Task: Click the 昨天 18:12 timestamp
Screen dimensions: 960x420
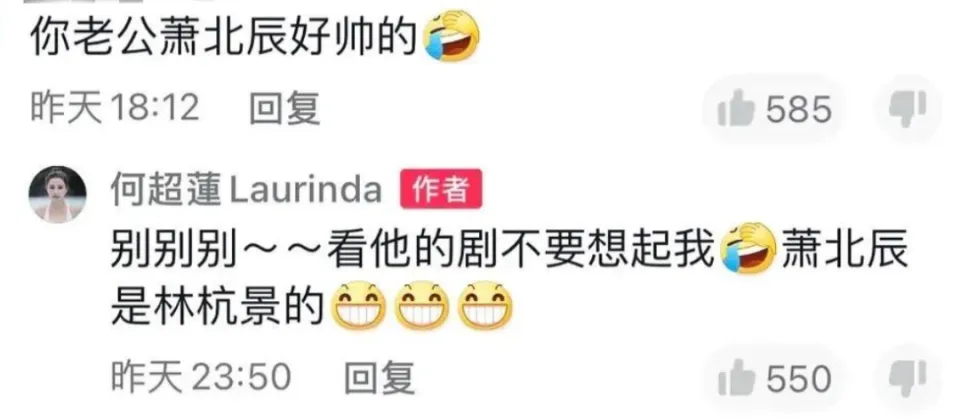Action: (x=115, y=110)
